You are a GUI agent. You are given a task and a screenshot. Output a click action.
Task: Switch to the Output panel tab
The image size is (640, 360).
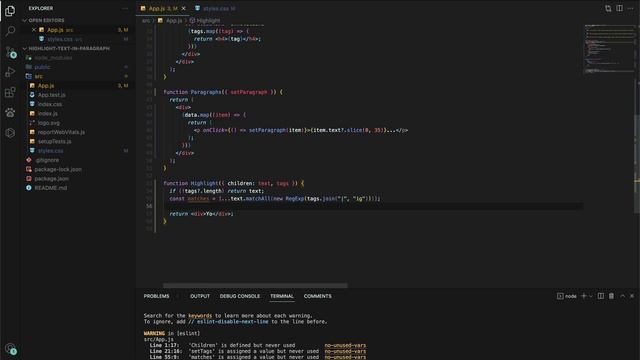[200, 296]
